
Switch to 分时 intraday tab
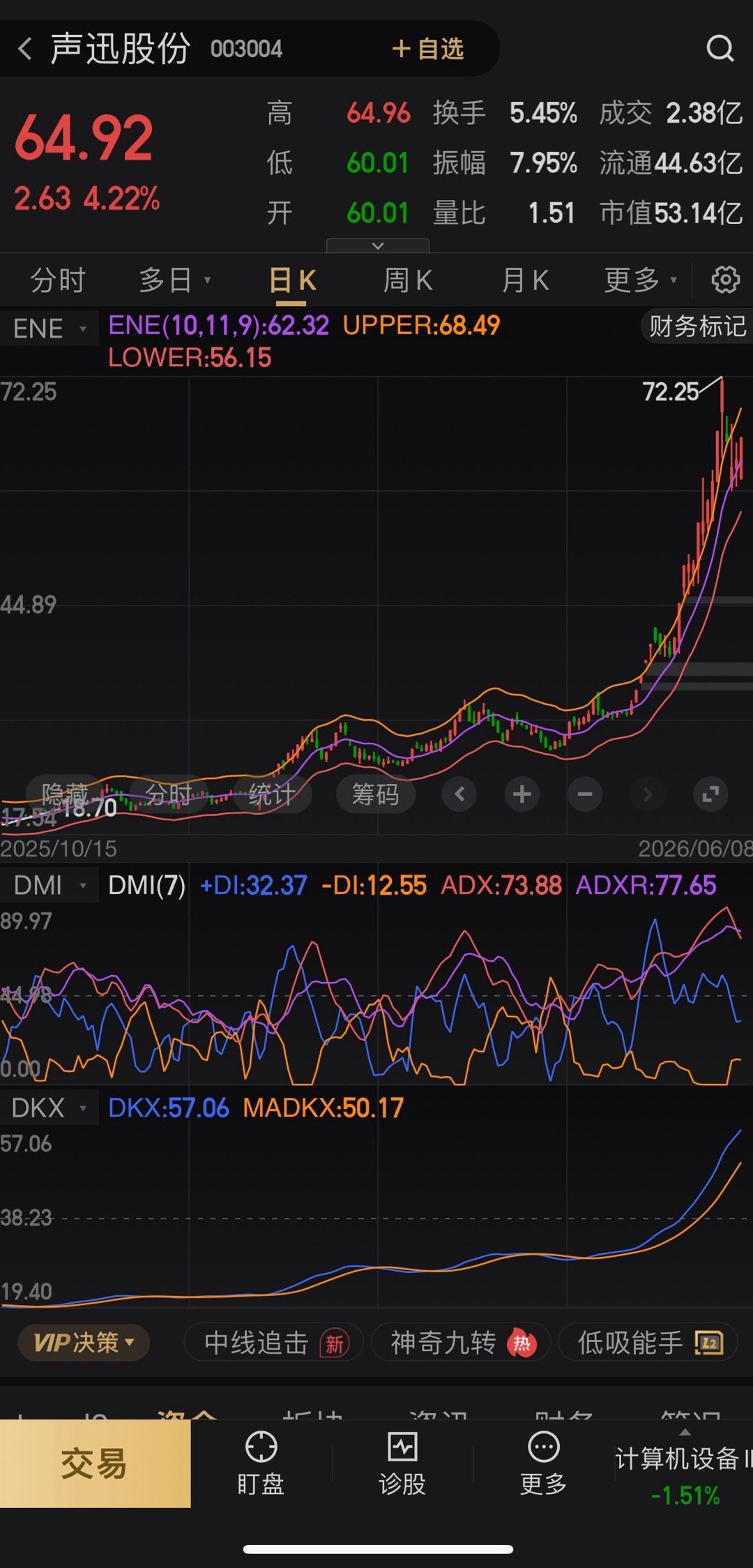point(58,280)
